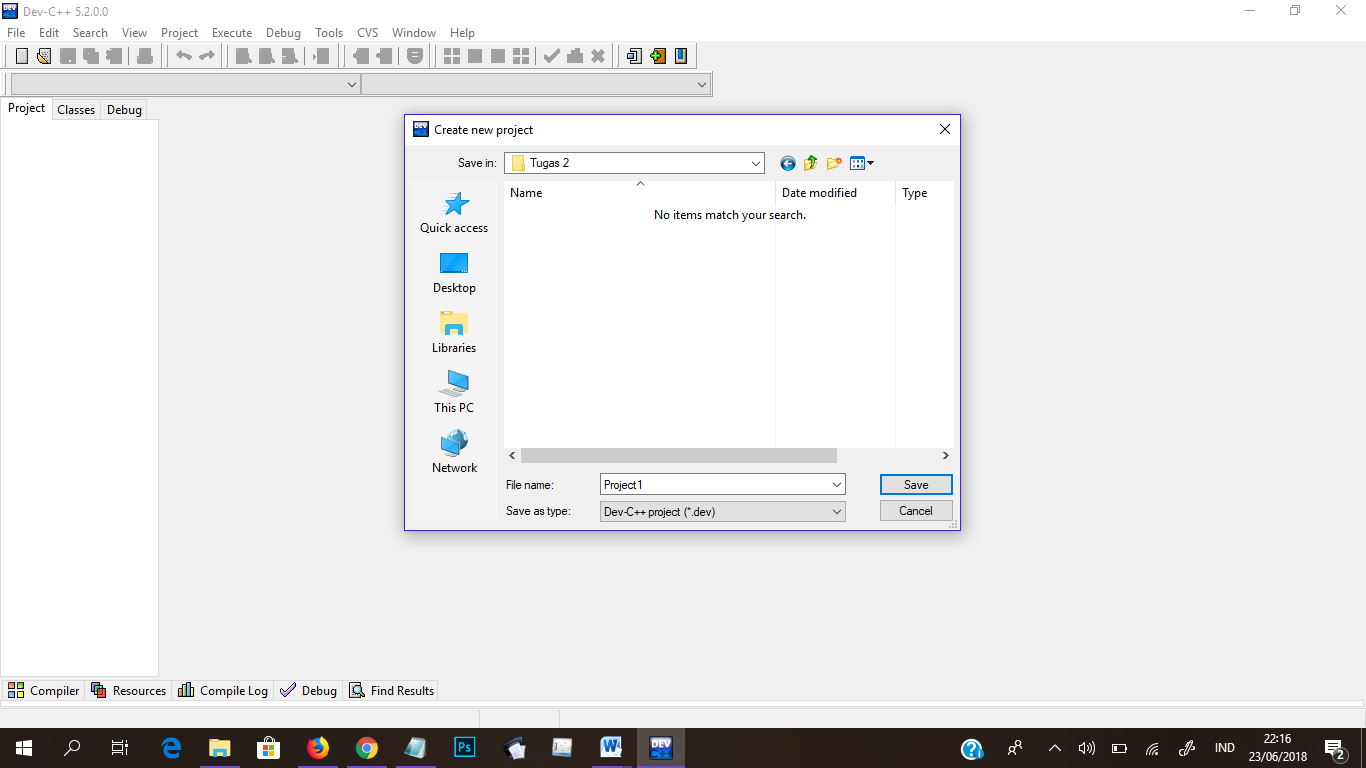Click the Debug checkmark toolbar icon
This screenshot has height=768, width=1366.
pos(551,56)
